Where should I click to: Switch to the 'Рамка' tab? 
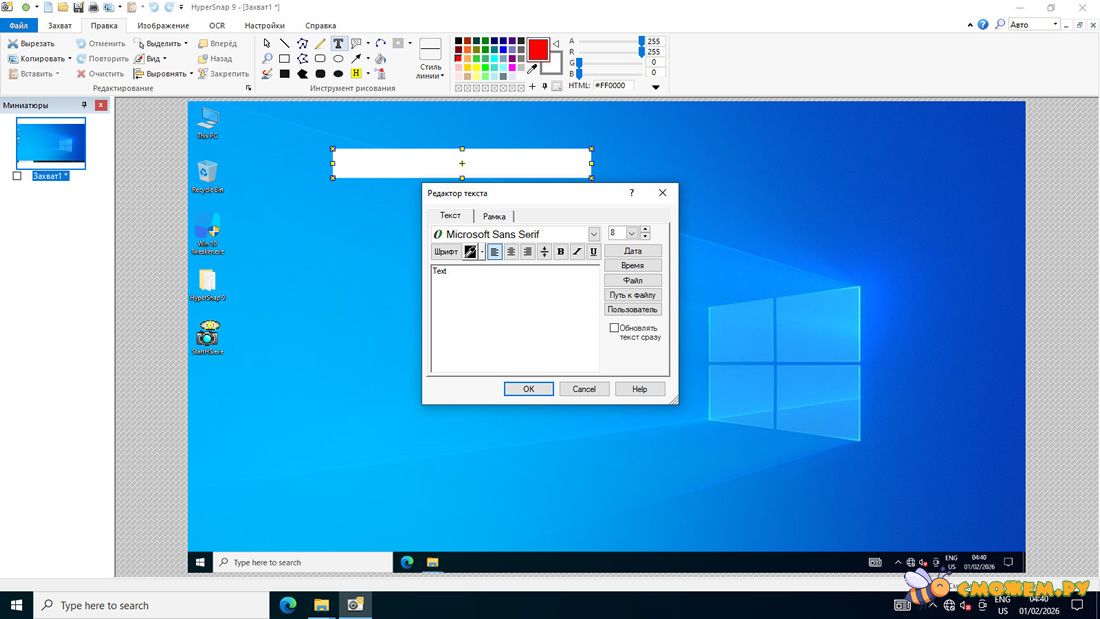(x=494, y=216)
